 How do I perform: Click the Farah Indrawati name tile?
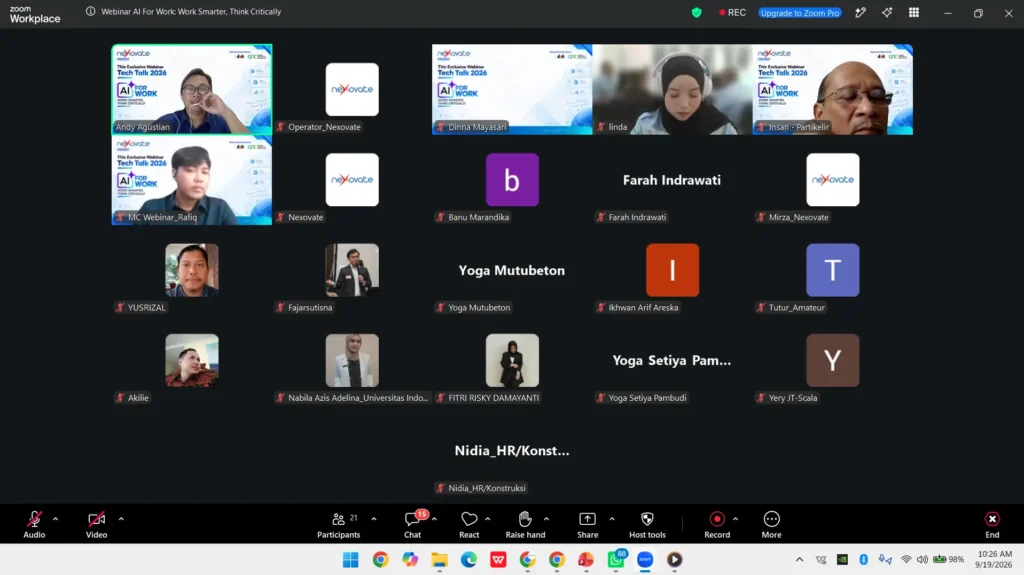click(x=672, y=180)
